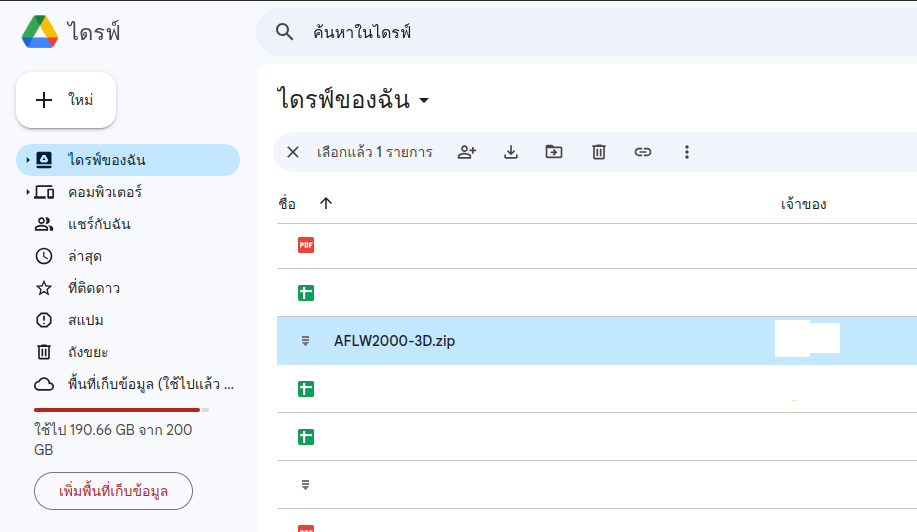This screenshot has height=532, width=917.
Task: Open ที่ติดดาว (Starred) section
Action: click(x=94, y=288)
